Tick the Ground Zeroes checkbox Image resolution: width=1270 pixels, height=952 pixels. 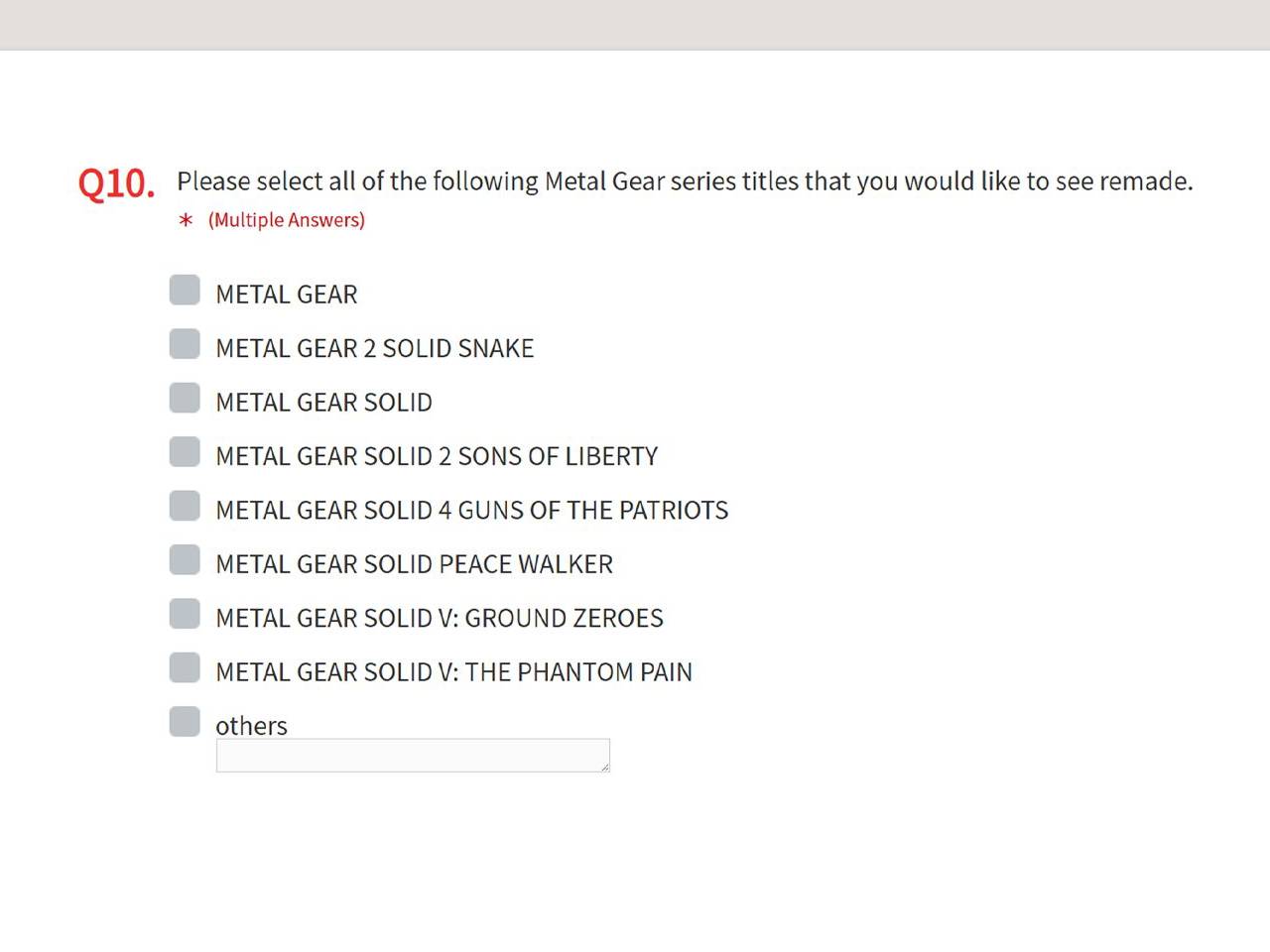[185, 614]
